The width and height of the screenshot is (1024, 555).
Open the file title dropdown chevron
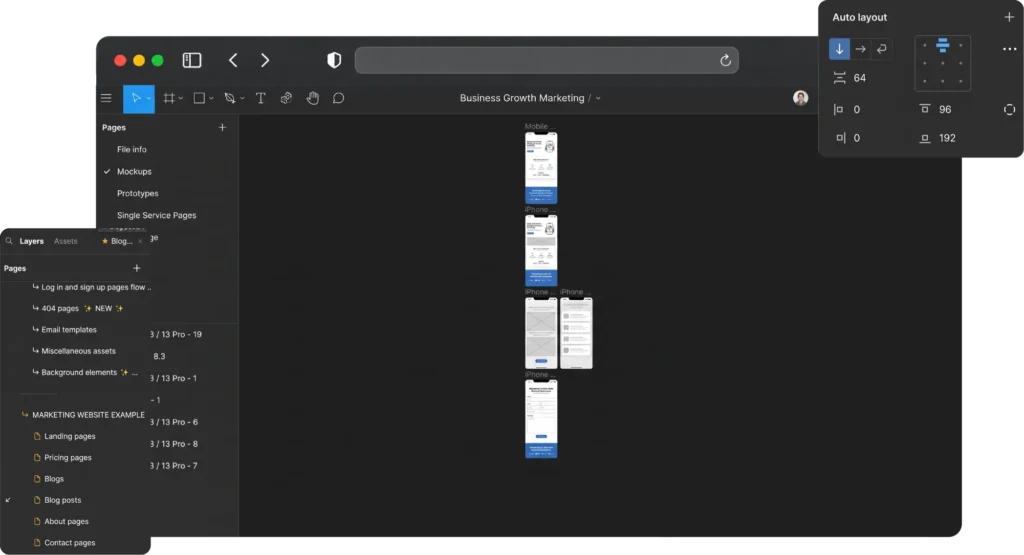point(598,99)
